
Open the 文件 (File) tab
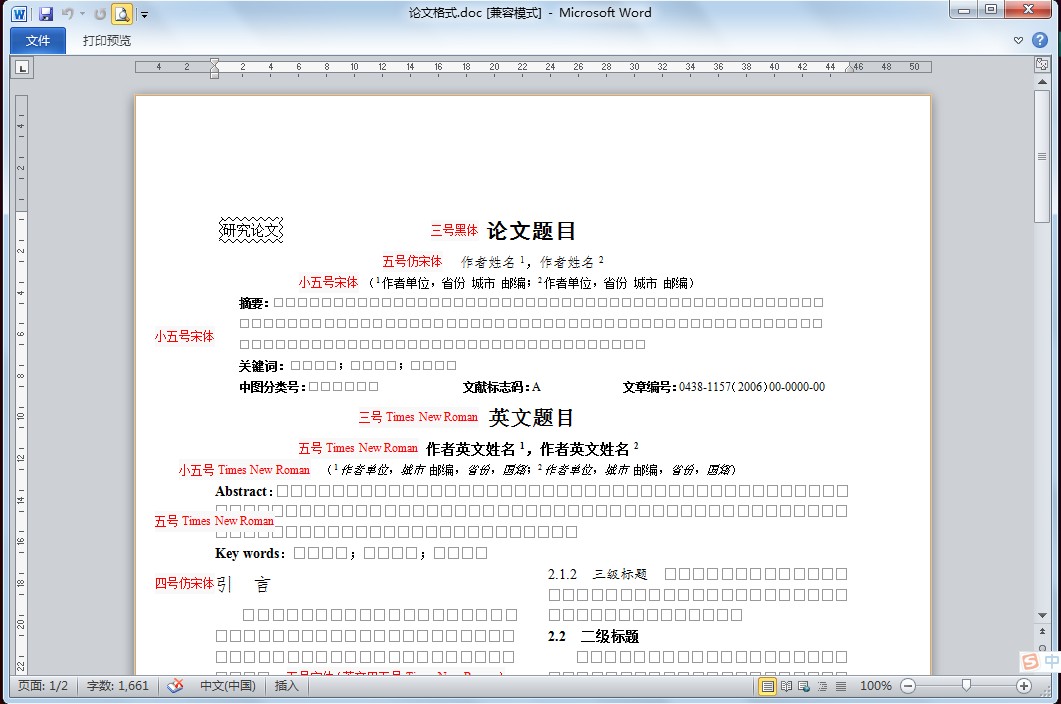(38, 41)
